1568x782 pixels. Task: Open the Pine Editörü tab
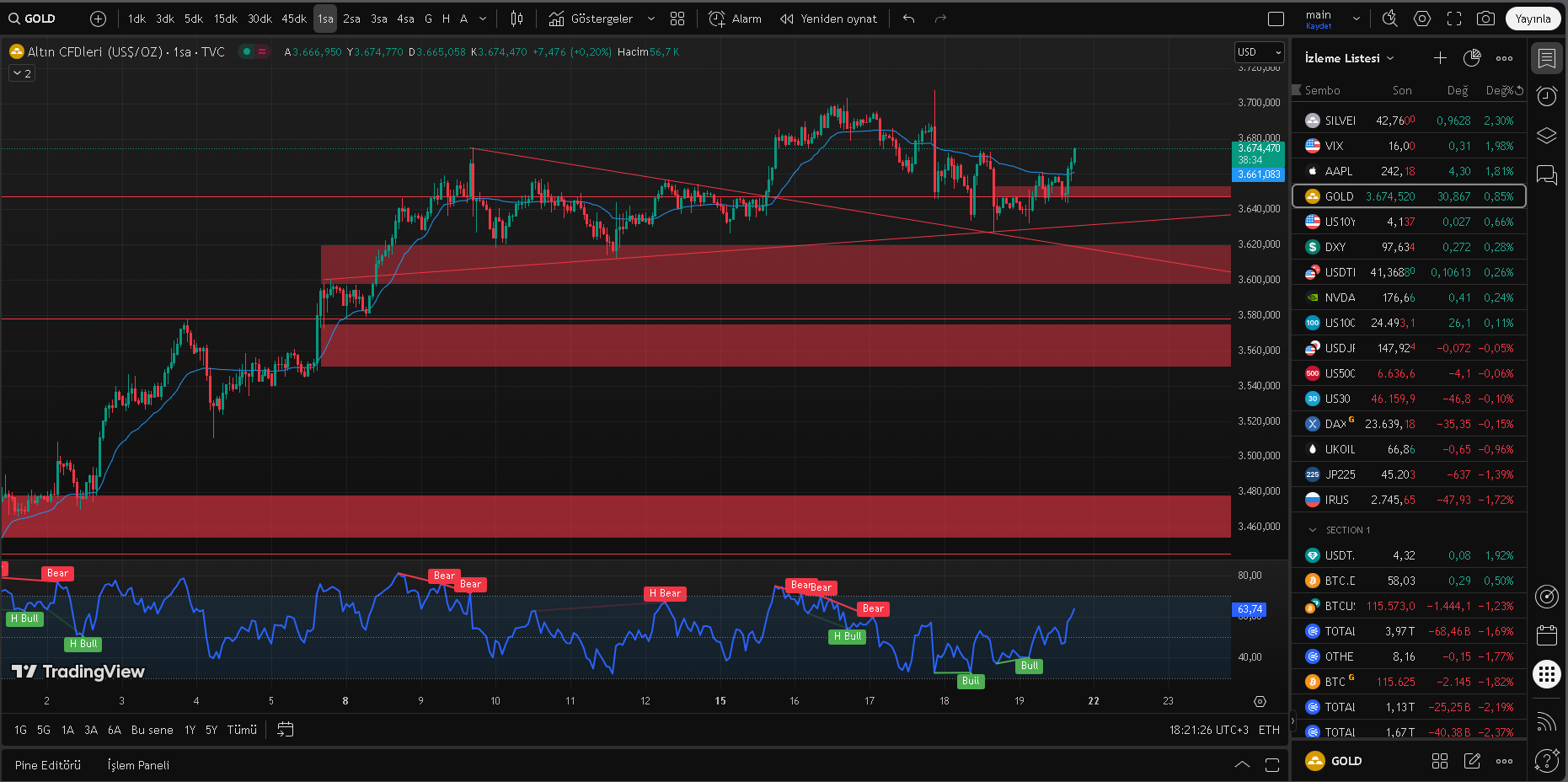[48, 765]
